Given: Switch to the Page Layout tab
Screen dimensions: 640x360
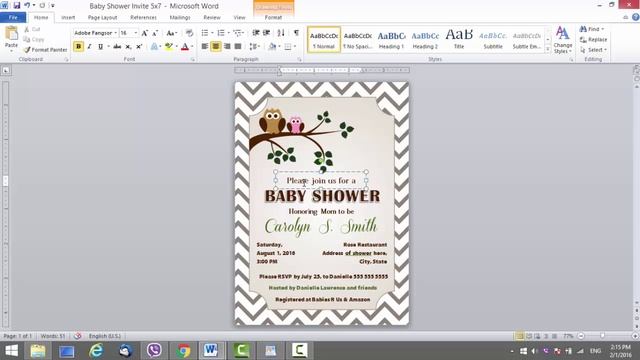Looking at the screenshot, I should 102,18.
